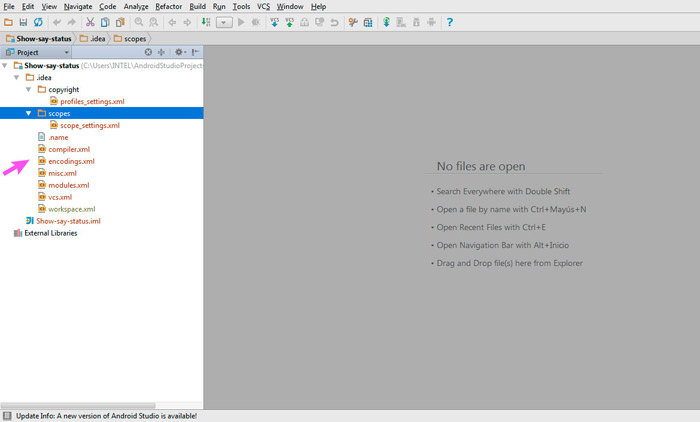This screenshot has width=700, height=422.
Task: Click the Find magnifier icon in toolbar
Action: click(x=139, y=22)
